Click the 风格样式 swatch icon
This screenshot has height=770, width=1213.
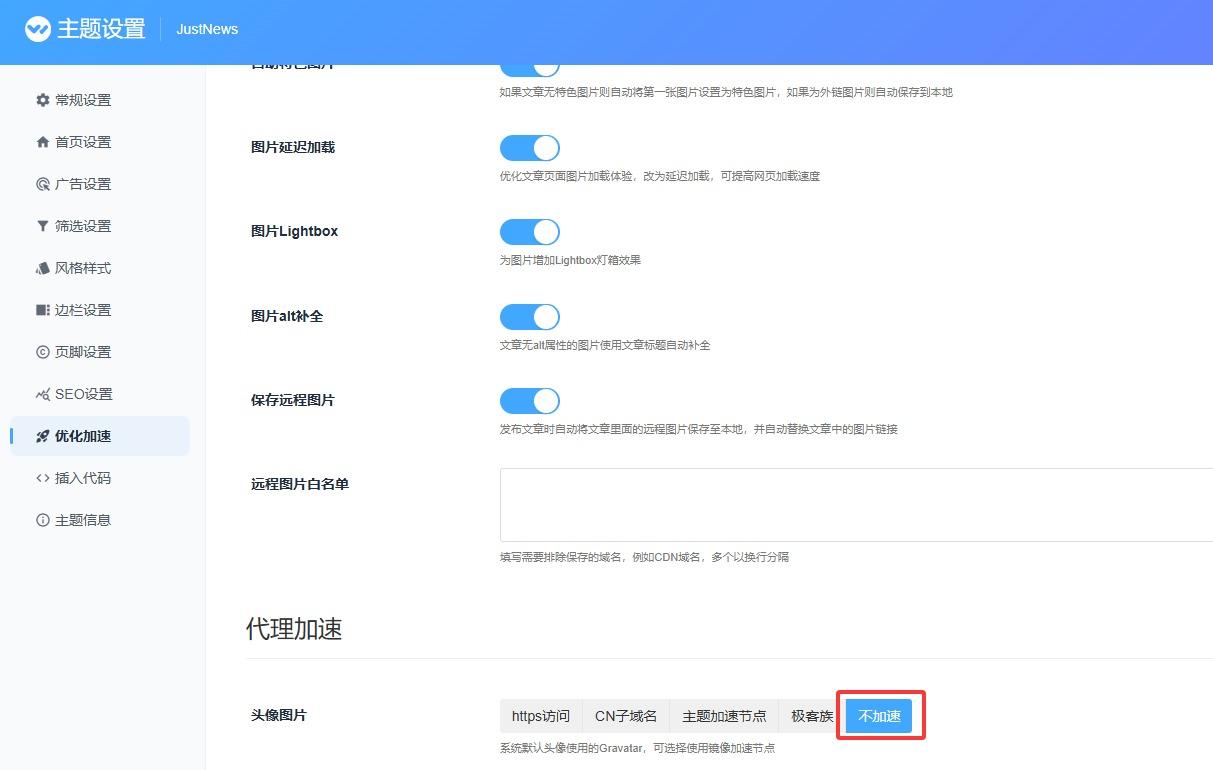(x=42, y=268)
